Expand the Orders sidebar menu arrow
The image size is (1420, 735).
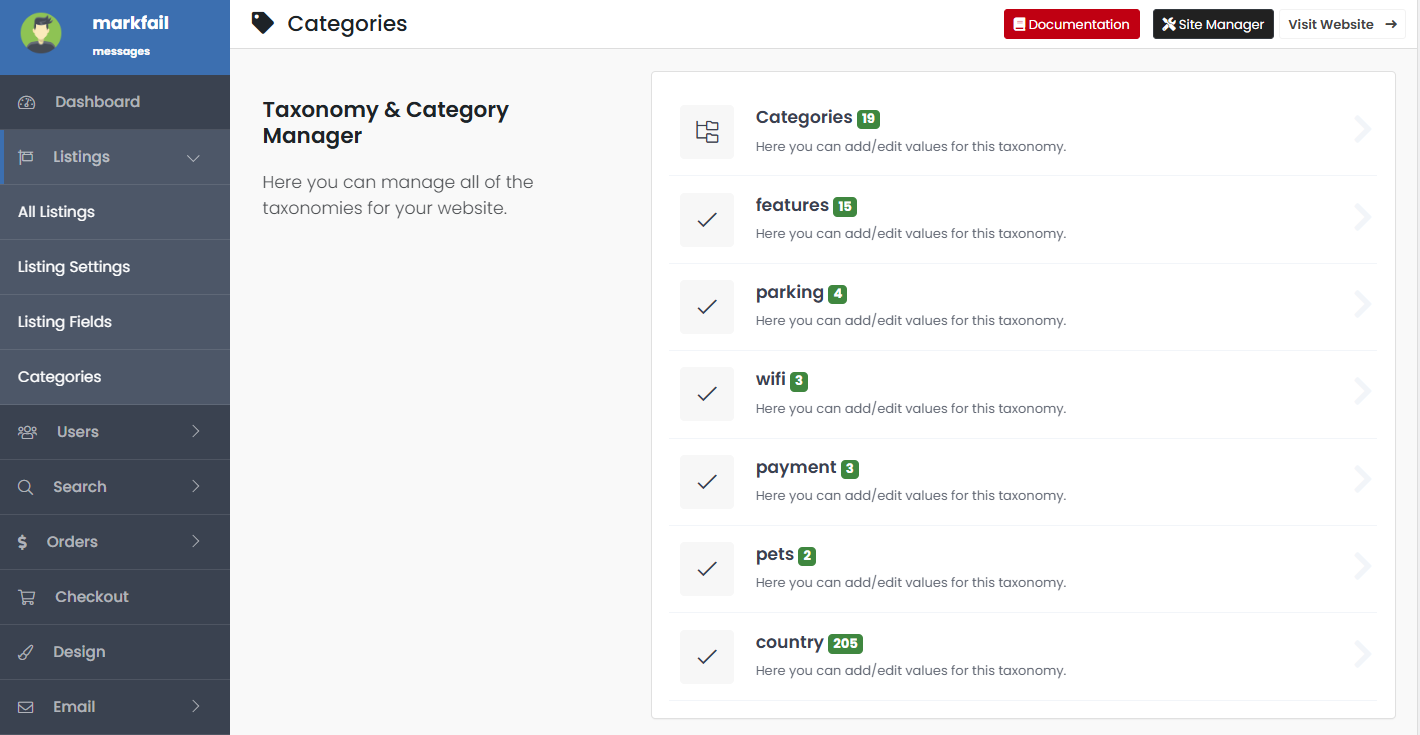[x=196, y=541]
